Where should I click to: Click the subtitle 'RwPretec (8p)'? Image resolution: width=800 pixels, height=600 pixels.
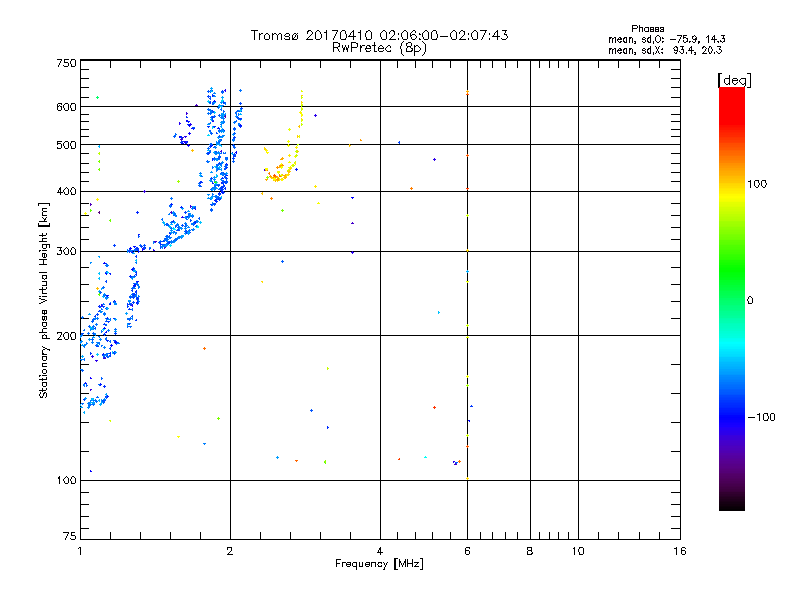pyautogui.click(x=379, y=48)
